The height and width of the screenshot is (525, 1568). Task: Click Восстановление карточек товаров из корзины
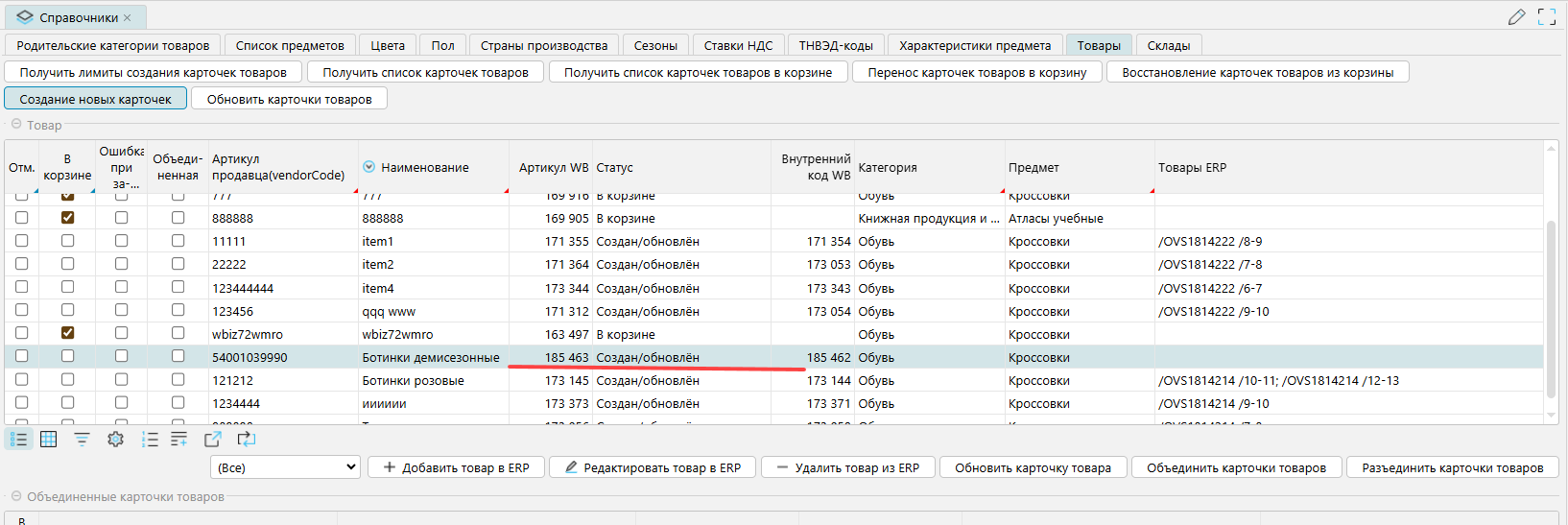[1257, 72]
